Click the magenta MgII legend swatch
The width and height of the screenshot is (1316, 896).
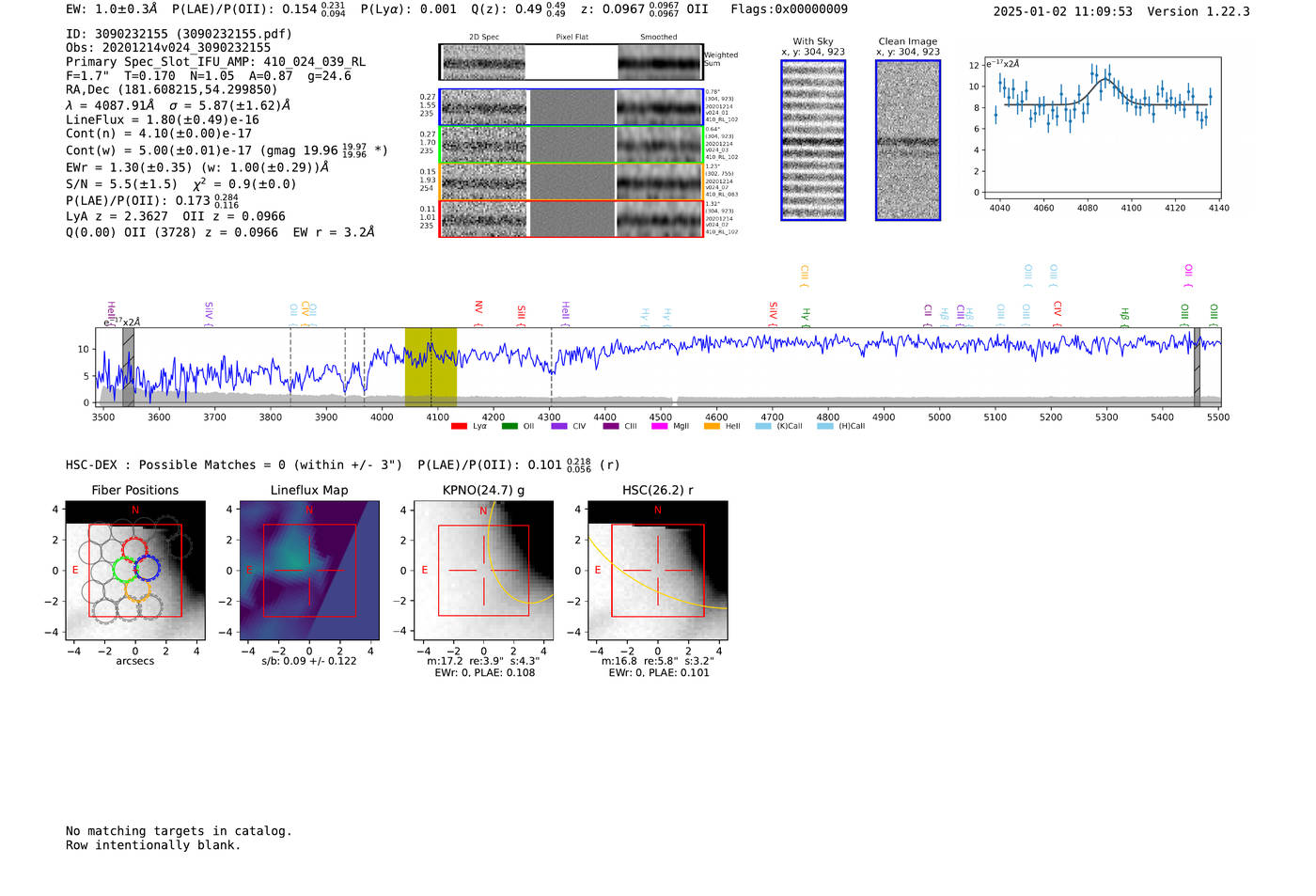[659, 427]
